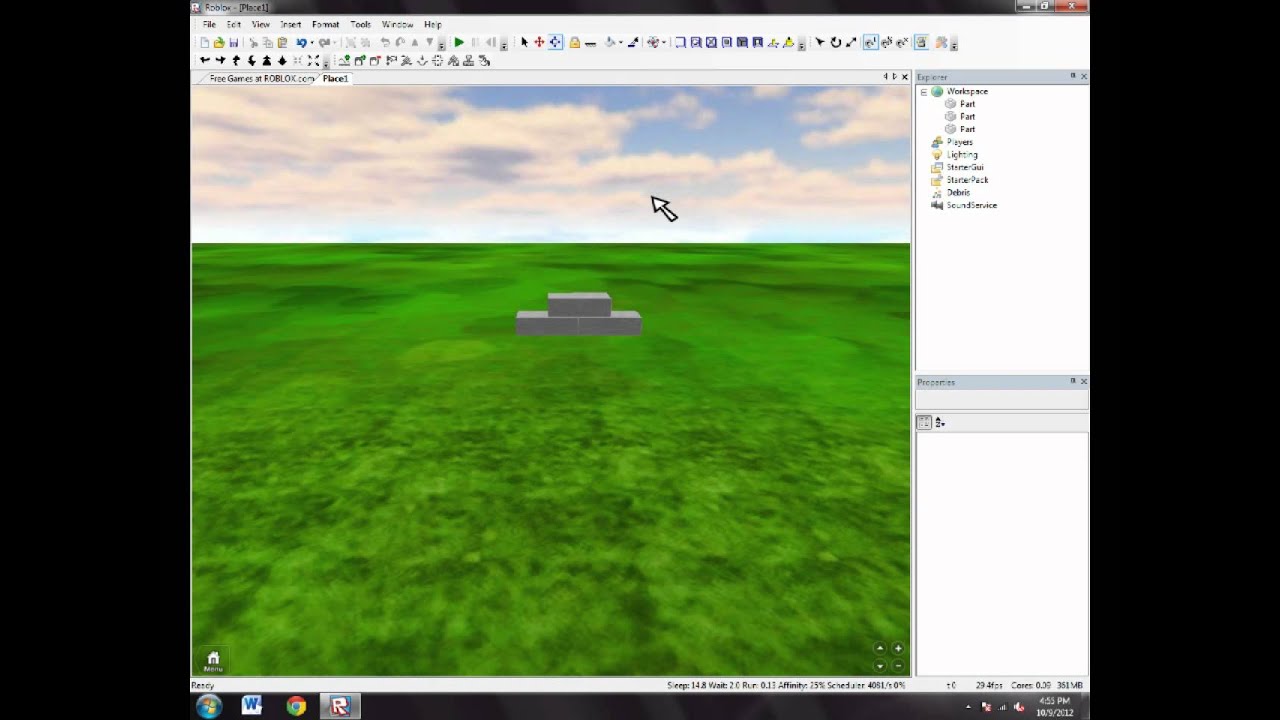Select StarterGui in Explorer

tap(965, 167)
